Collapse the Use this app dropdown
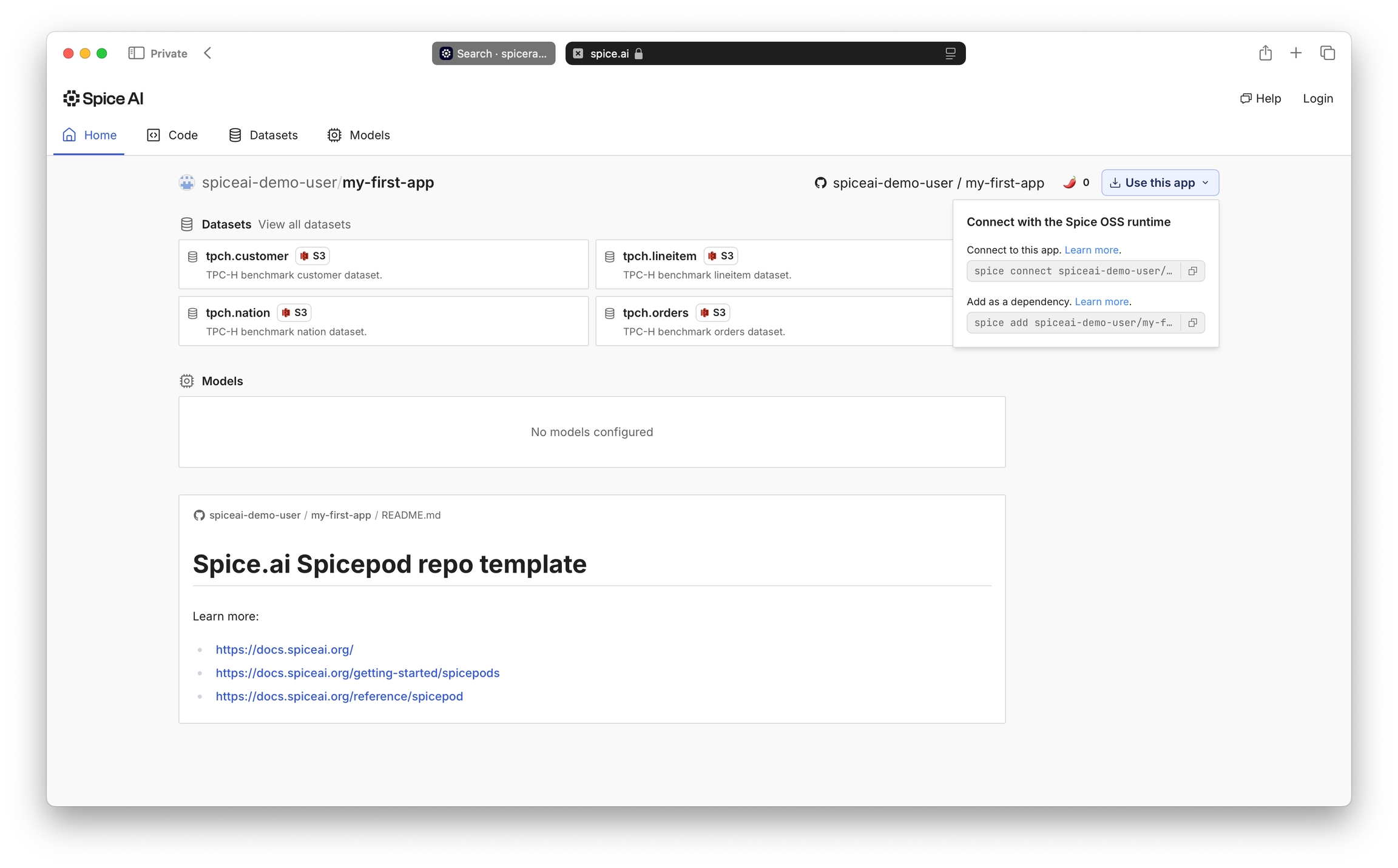Viewport: 1398px width, 868px height. pyautogui.click(x=1160, y=183)
